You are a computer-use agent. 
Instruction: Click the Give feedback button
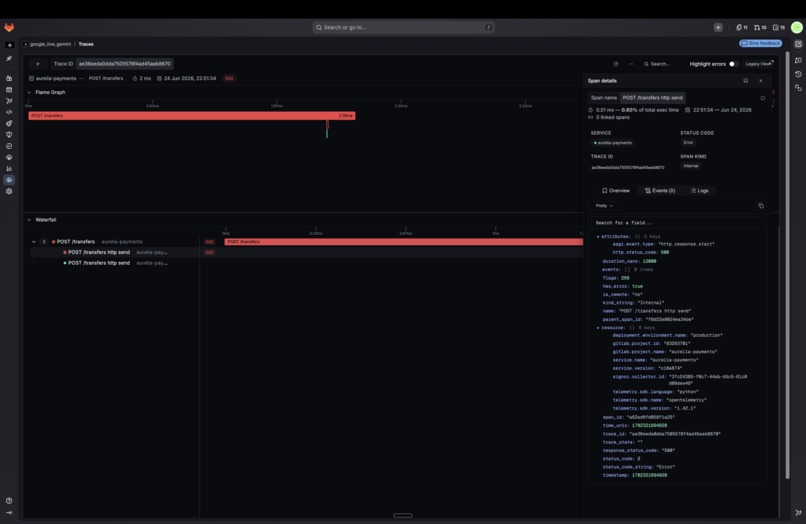point(761,44)
